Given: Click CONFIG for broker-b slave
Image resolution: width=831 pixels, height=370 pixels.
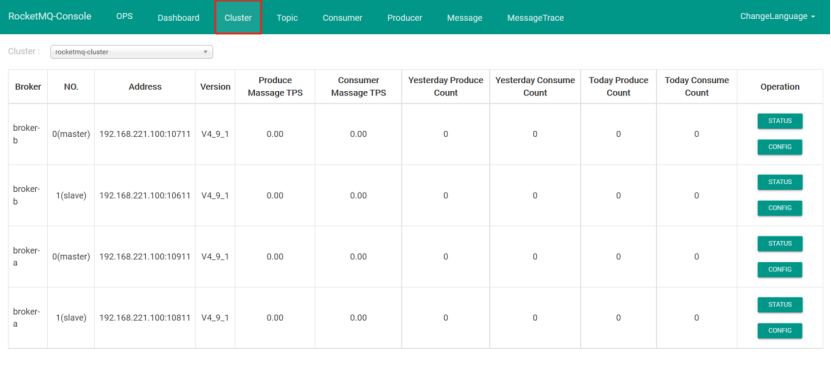Looking at the screenshot, I should 780,208.
